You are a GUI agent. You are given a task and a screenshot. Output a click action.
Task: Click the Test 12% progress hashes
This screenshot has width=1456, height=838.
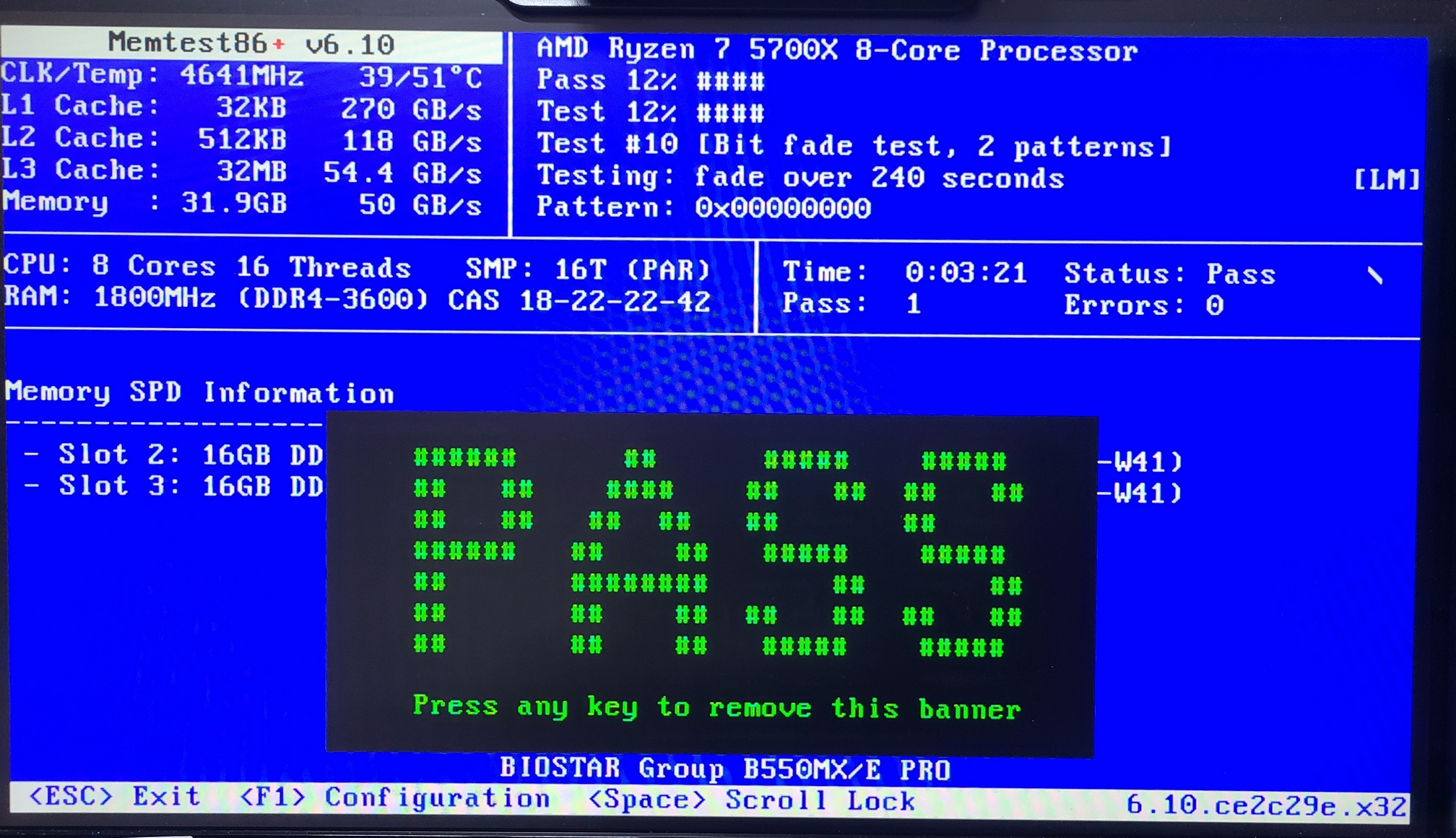730,113
